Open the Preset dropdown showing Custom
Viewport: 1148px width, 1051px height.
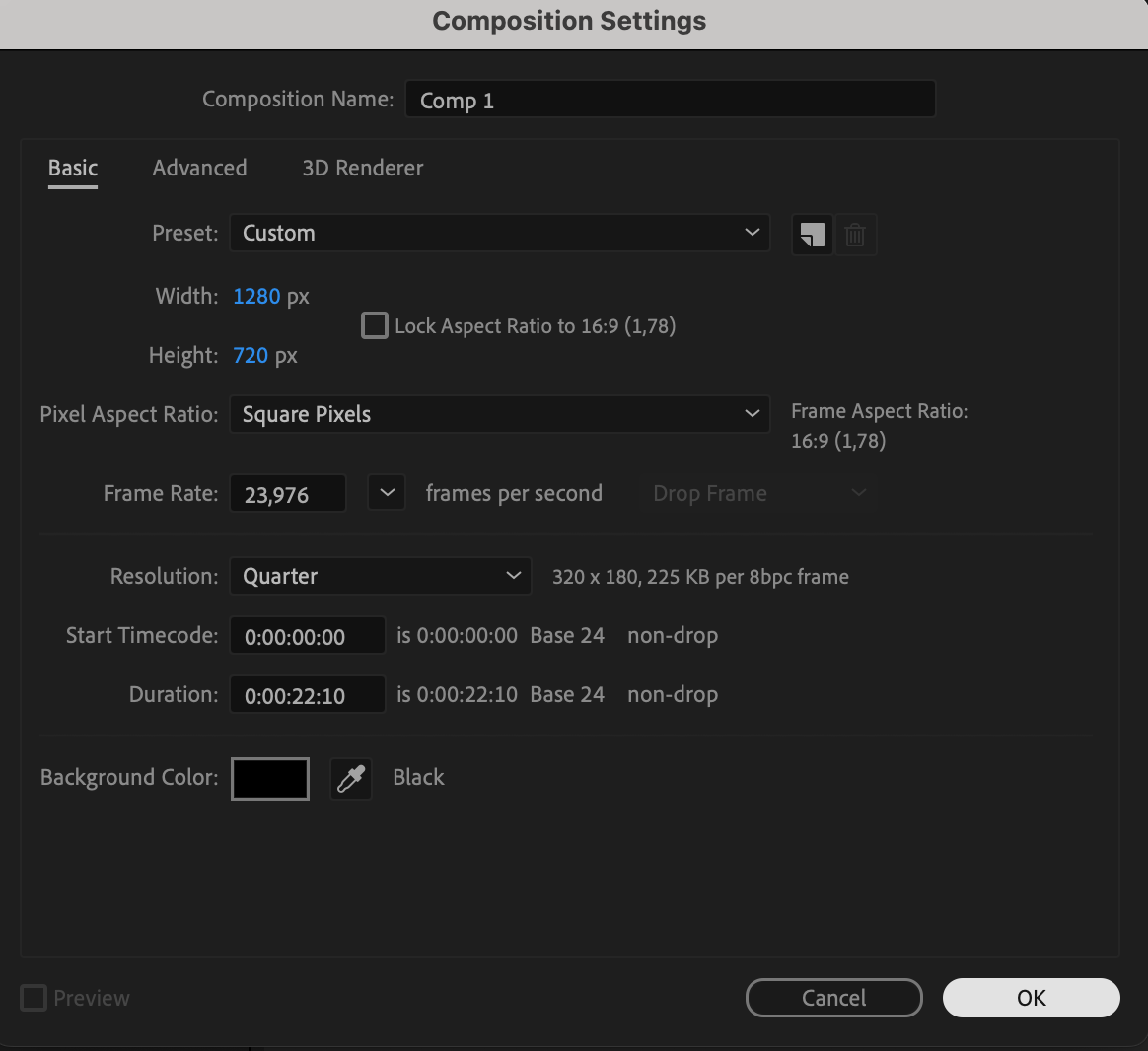click(499, 233)
